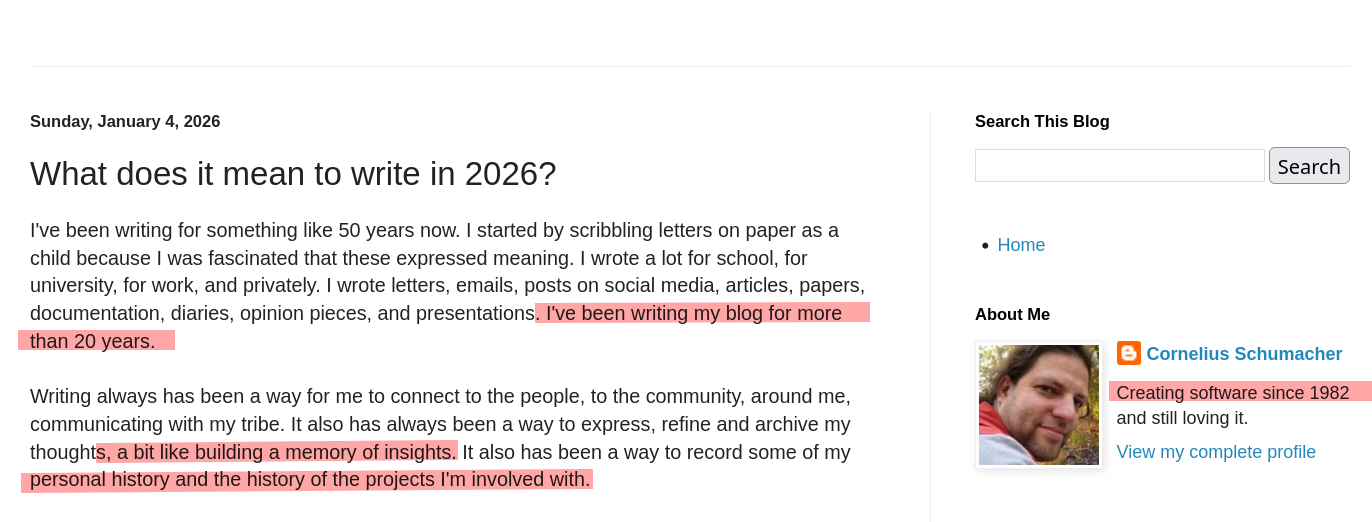Click the Search This Blog heading
Image resolution: width=1372 pixels, height=522 pixels.
1042,122
